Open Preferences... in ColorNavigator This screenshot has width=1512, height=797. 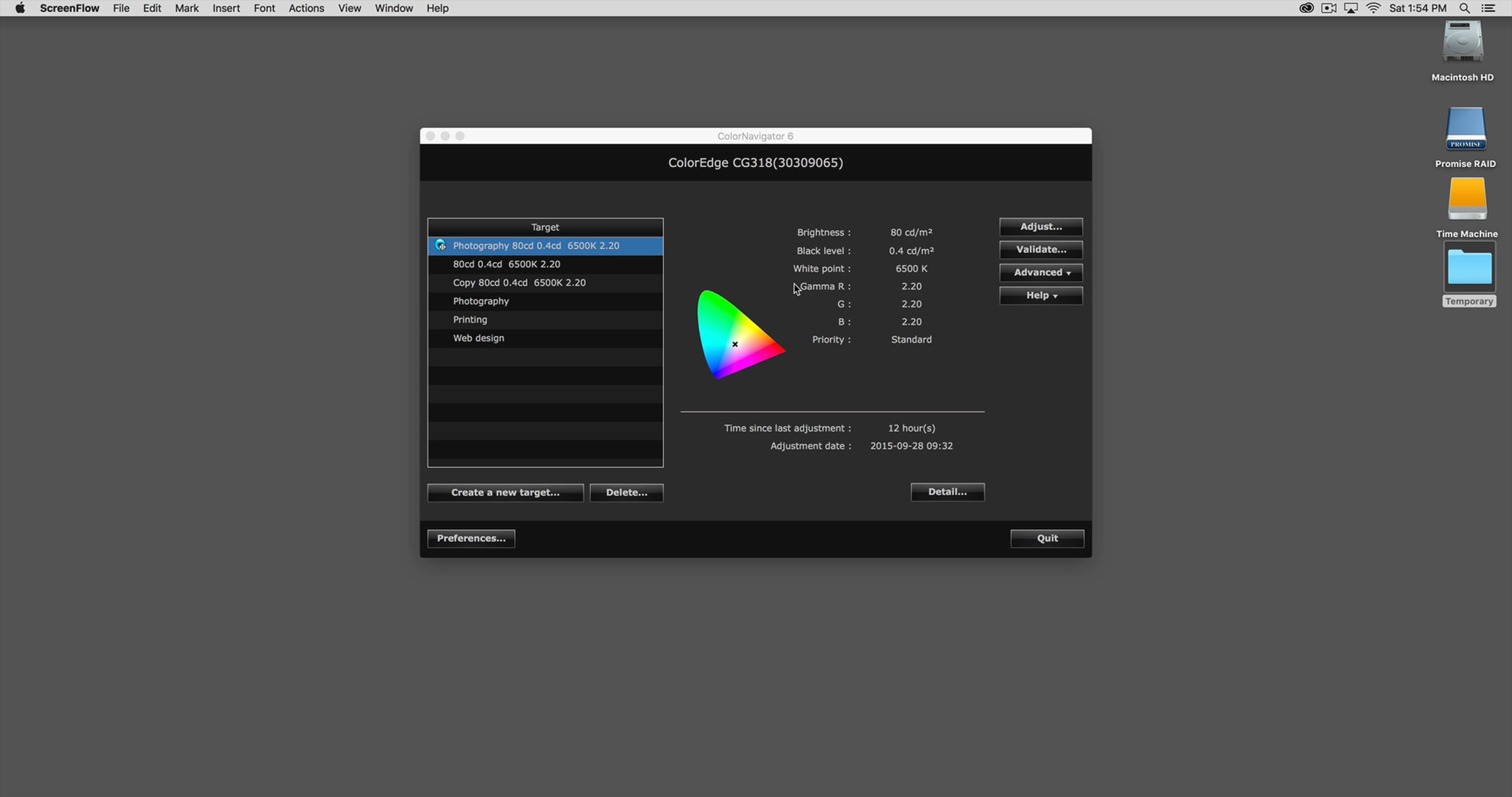coord(471,539)
